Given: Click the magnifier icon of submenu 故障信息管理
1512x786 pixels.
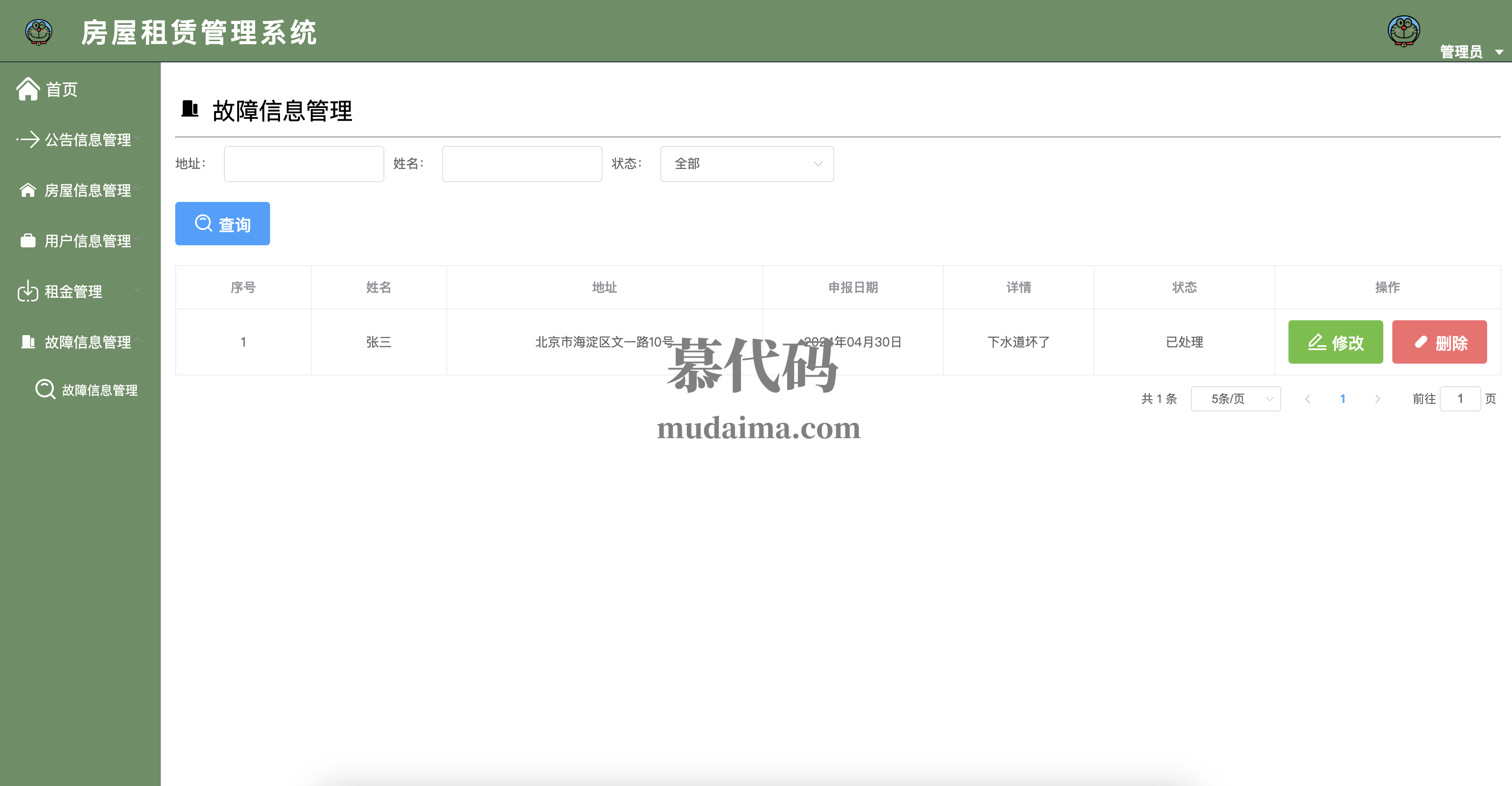Looking at the screenshot, I should tap(45, 390).
